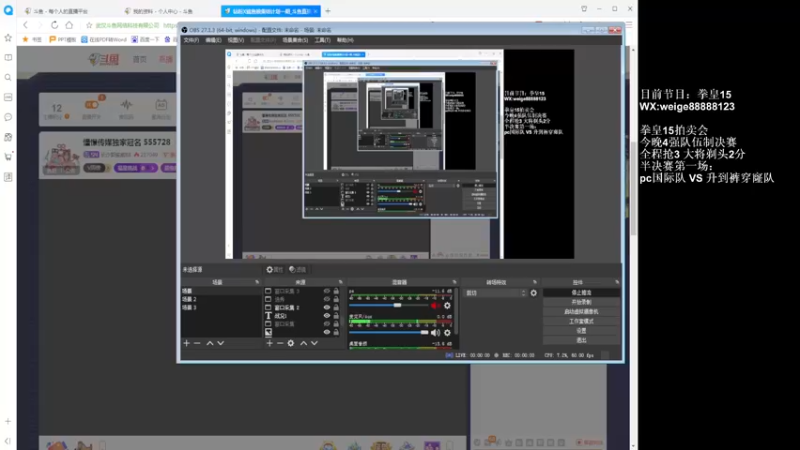Remove selected scene with minus icon
Screen dimensions: 800x450
[x=197, y=343]
